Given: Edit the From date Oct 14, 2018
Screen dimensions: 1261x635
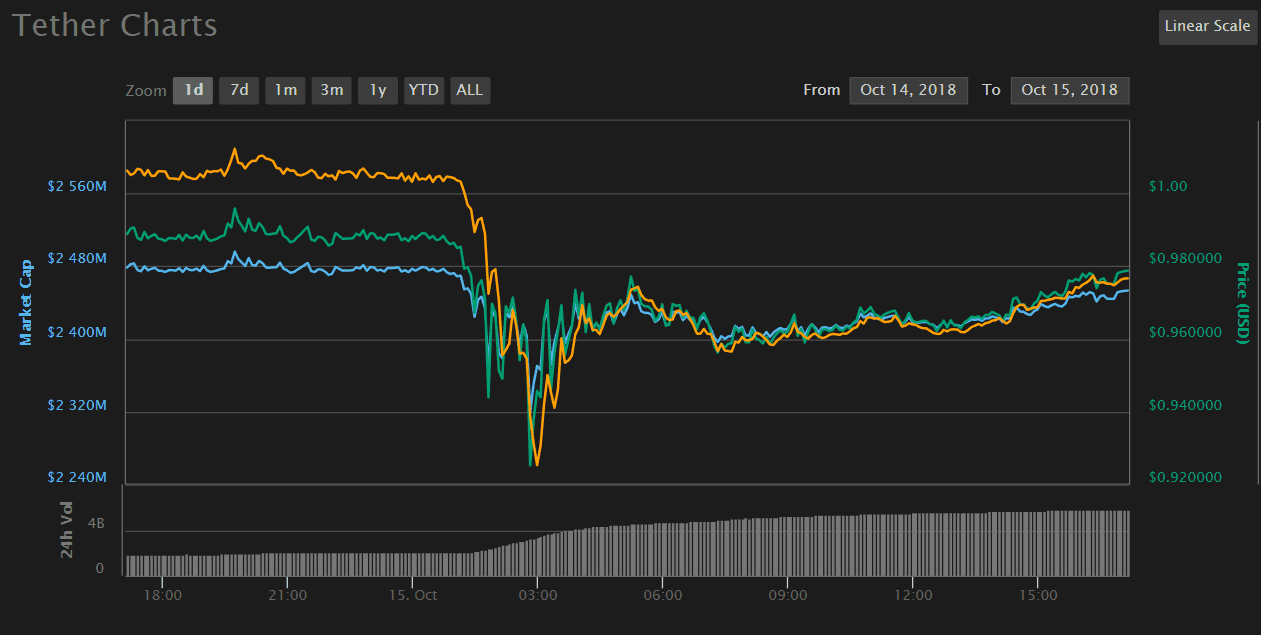Looking at the screenshot, I should (908, 90).
